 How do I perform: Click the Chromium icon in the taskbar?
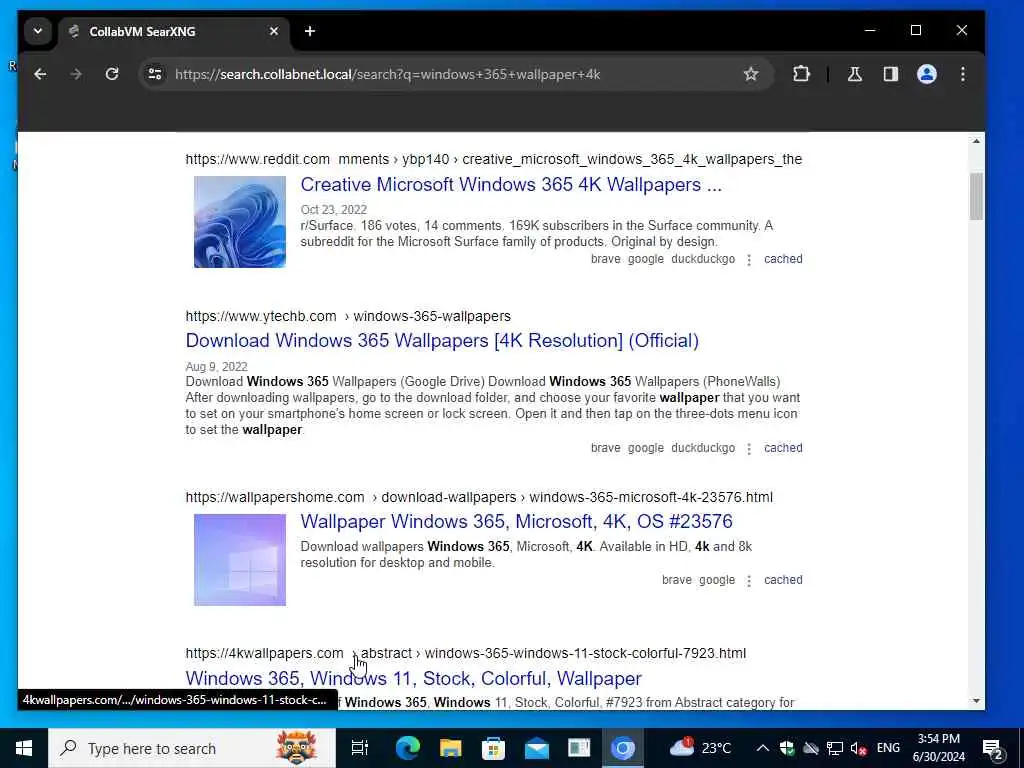pyautogui.click(x=622, y=748)
